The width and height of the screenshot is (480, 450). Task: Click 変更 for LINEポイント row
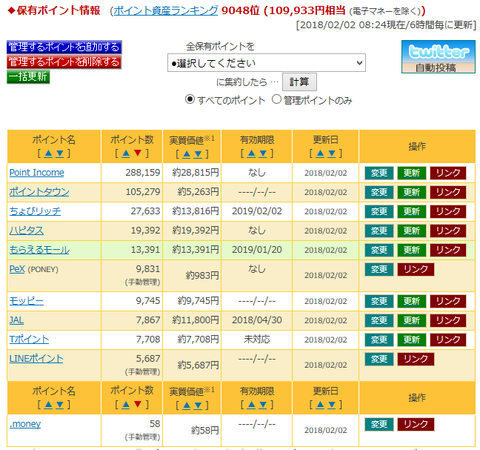coord(379,359)
